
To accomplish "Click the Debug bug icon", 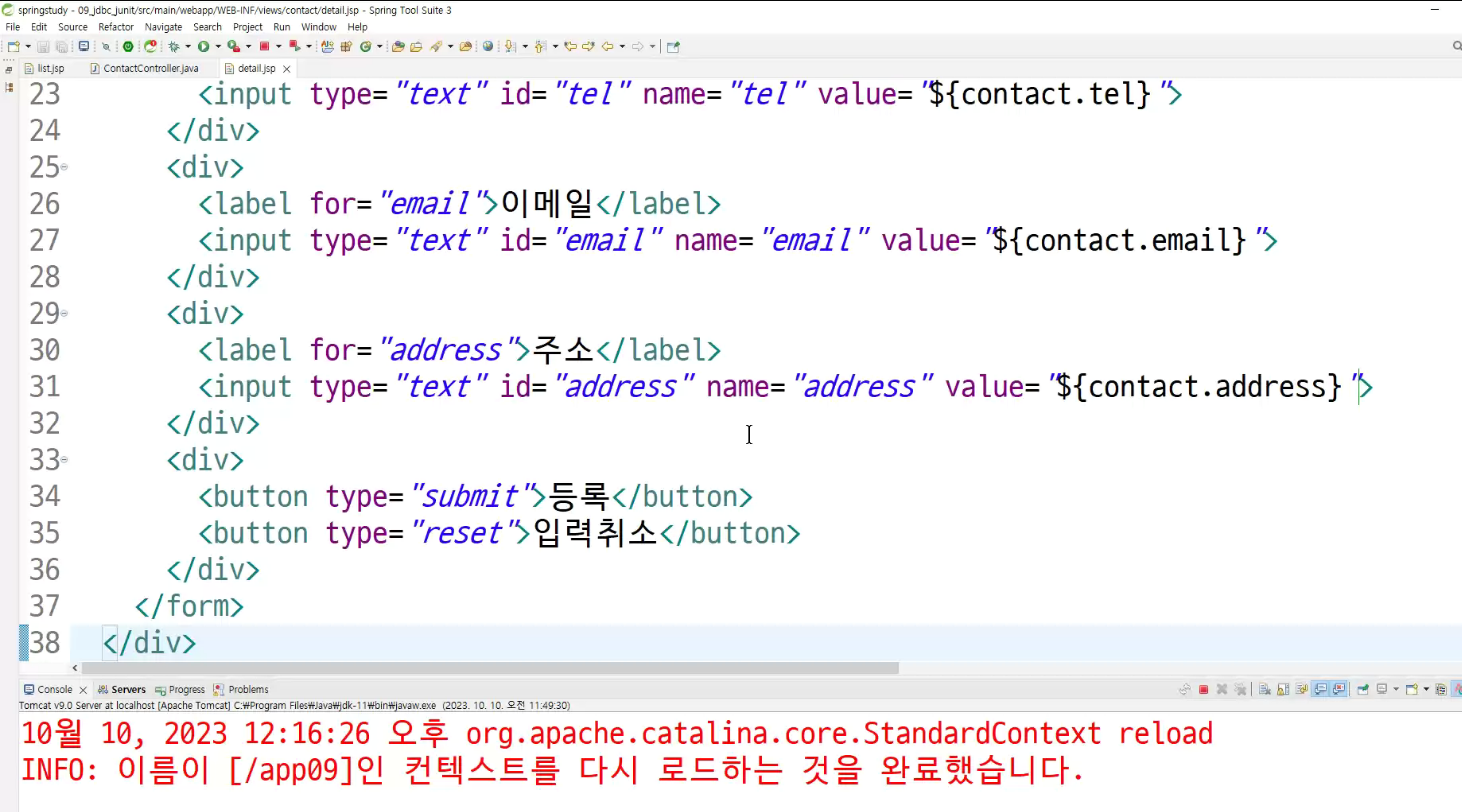I will [173, 46].
